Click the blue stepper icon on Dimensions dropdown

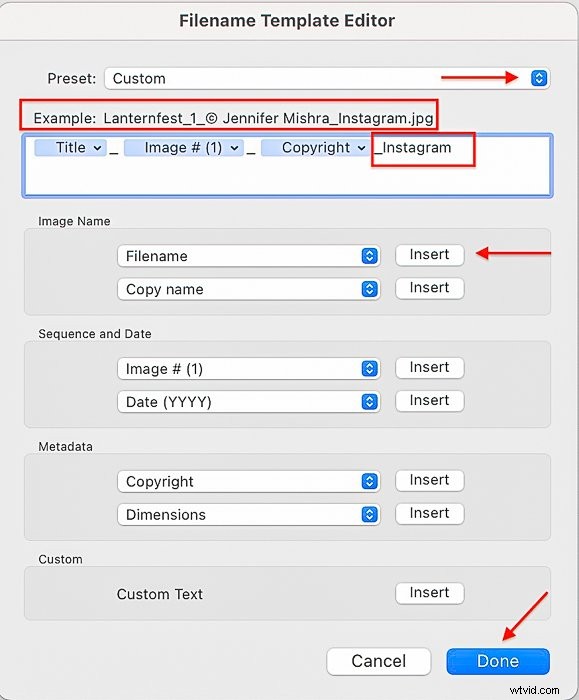tap(369, 515)
